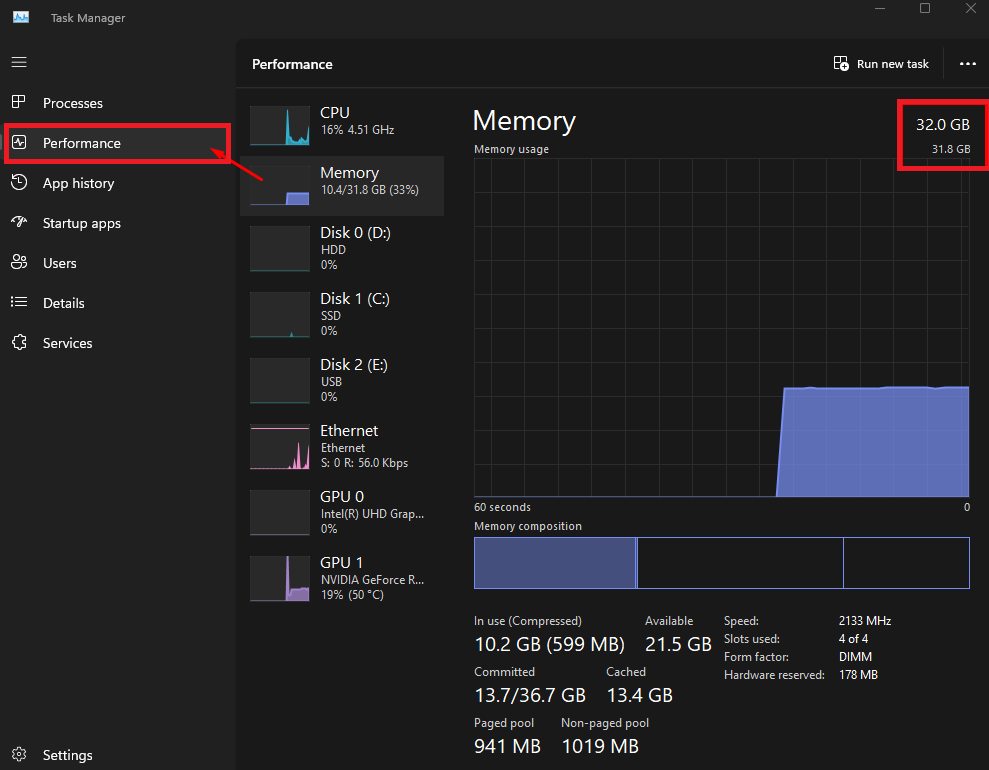Click the Details list icon

click(19, 302)
